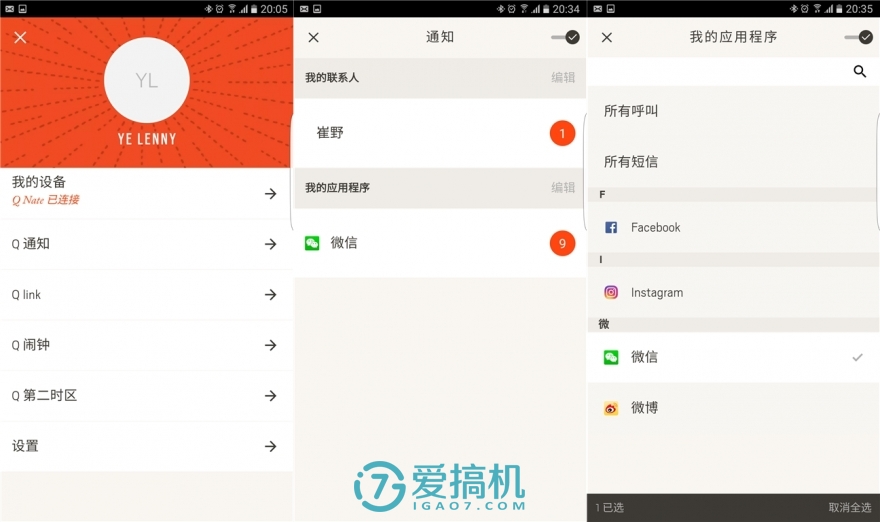Tap the search magnifier icon
Viewport: 880px width, 522px height.
(x=860, y=71)
